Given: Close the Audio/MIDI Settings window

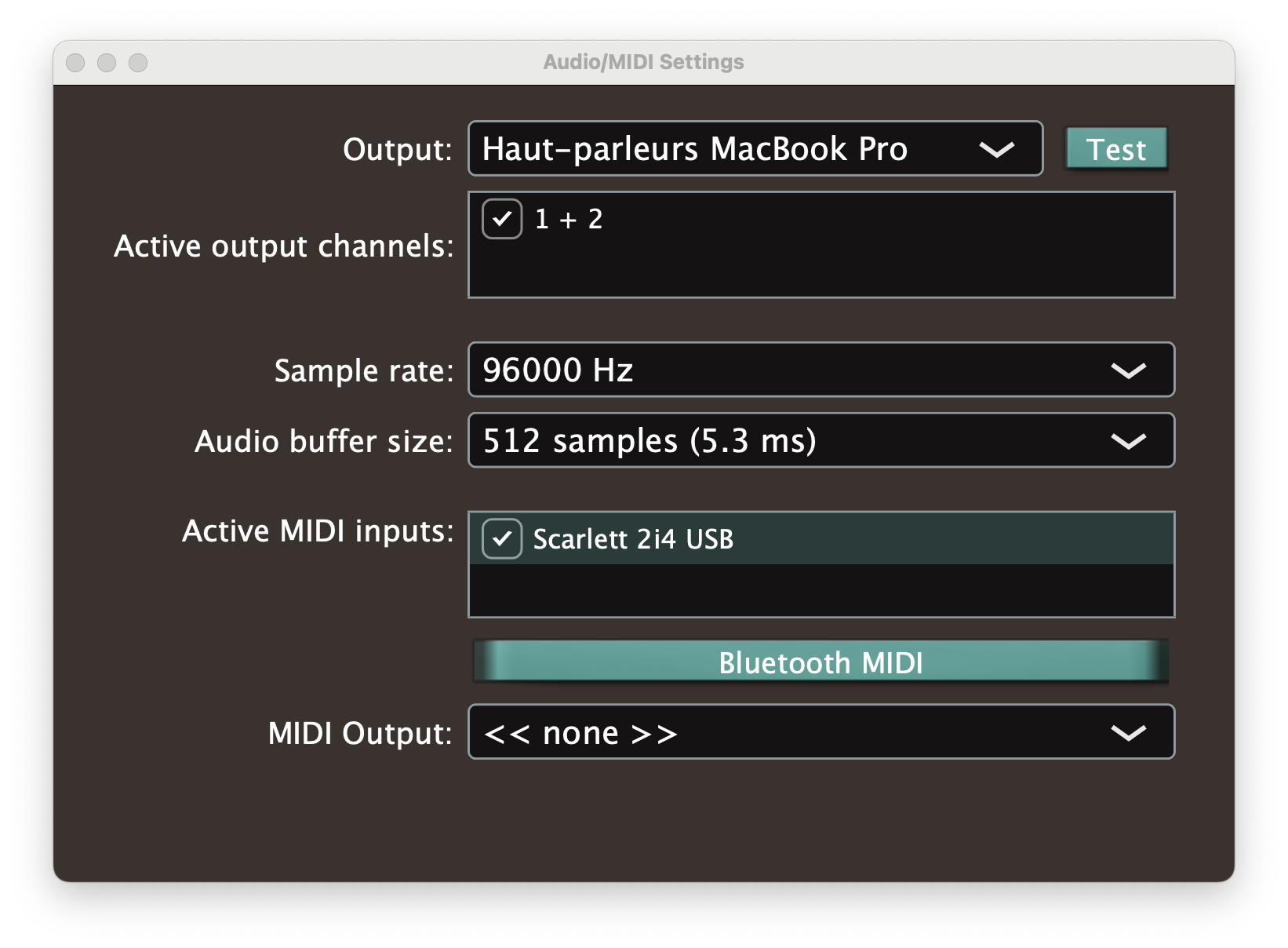Looking at the screenshot, I should click(x=75, y=63).
